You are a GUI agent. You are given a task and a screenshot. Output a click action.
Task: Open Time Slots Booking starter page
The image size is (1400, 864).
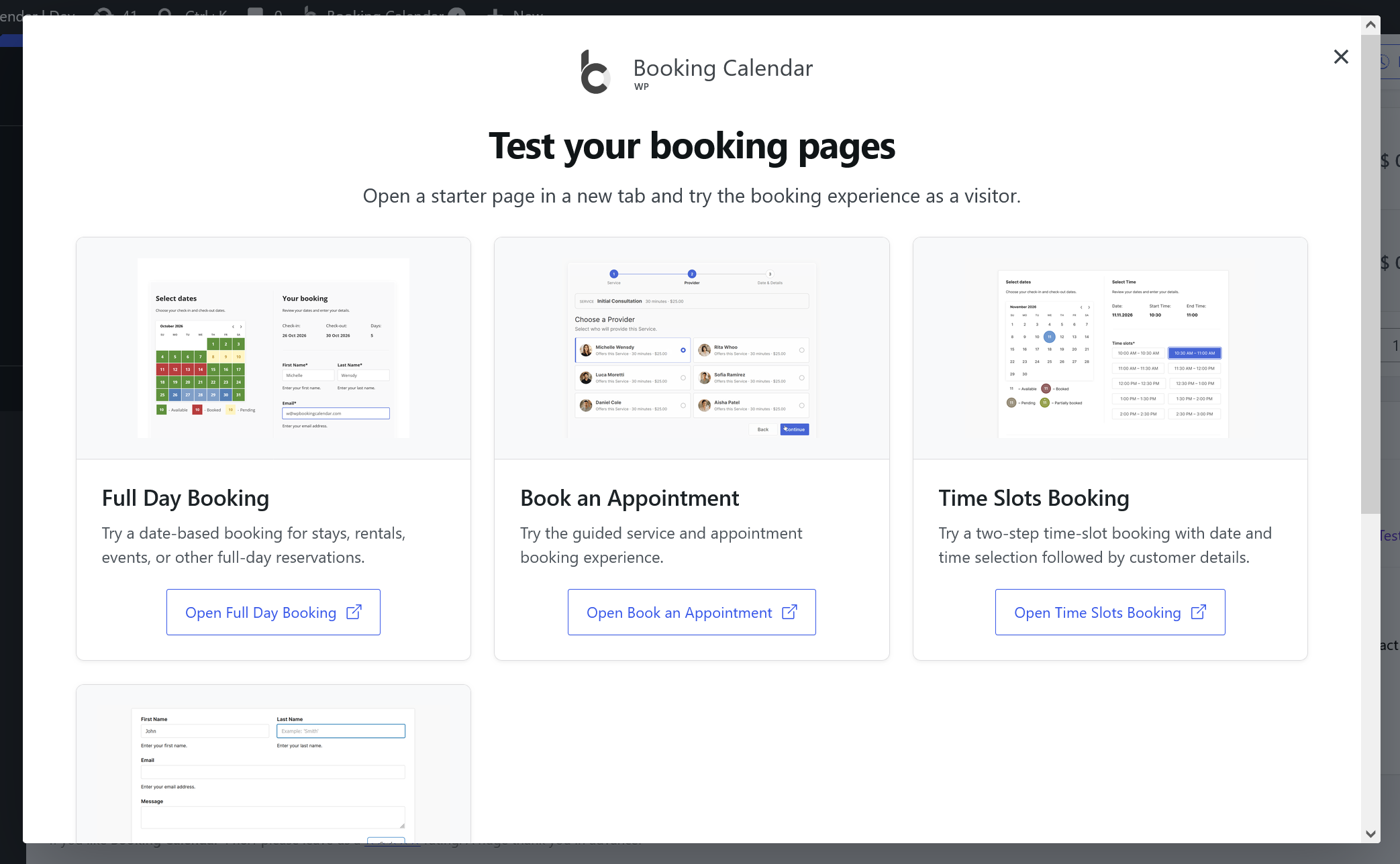[1110, 612]
